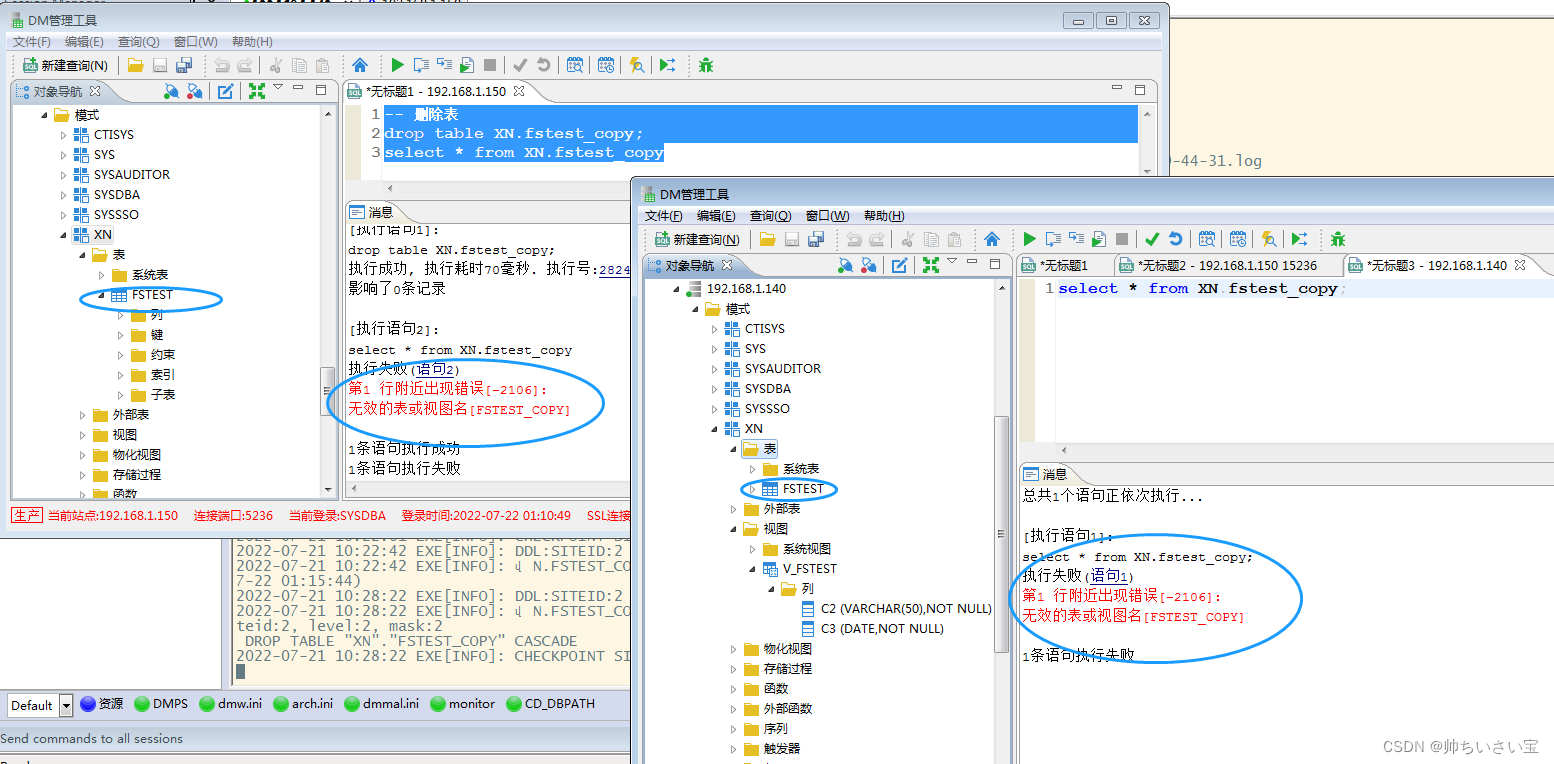Click the green bug debug icon, front window

pyautogui.click(x=1338, y=239)
